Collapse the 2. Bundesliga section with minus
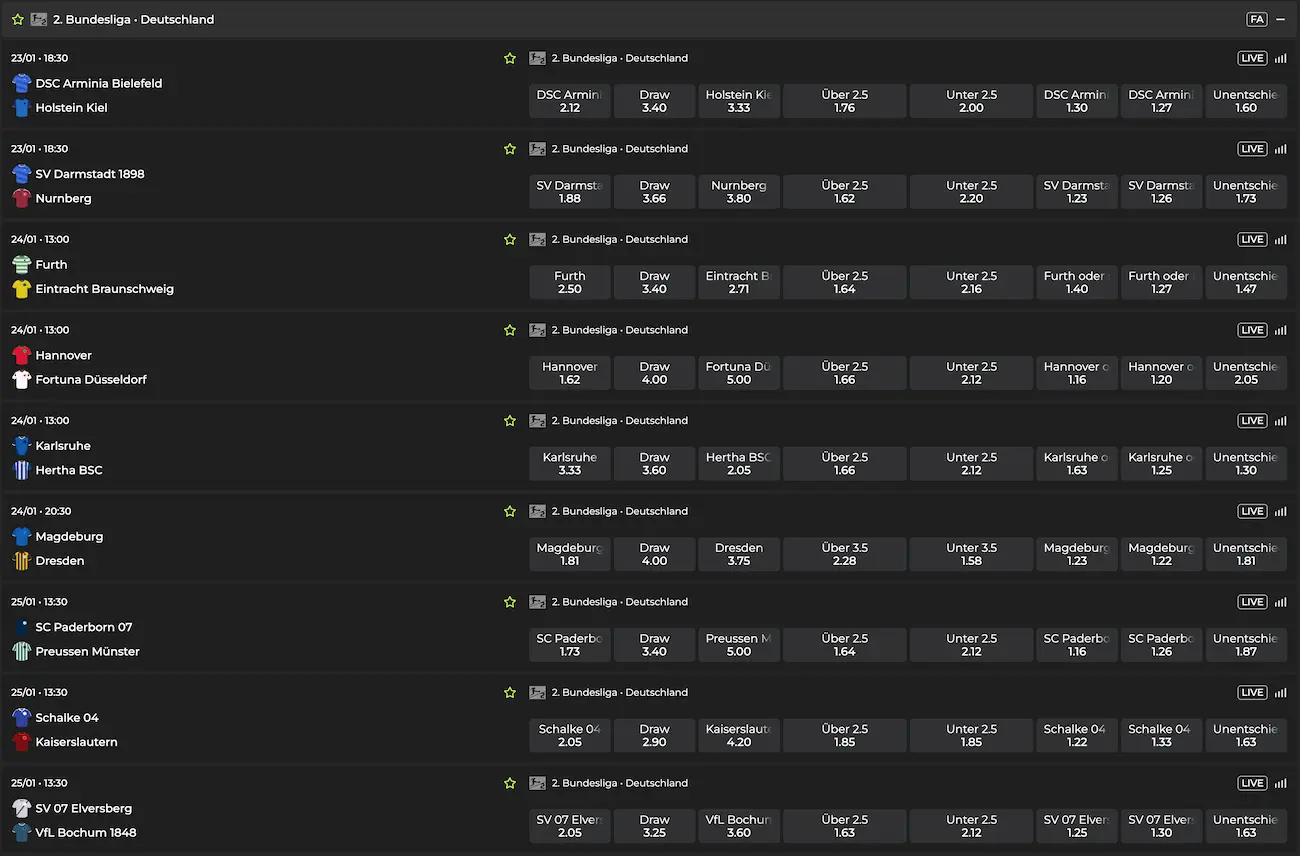The height and width of the screenshot is (856, 1300). coord(1280,19)
